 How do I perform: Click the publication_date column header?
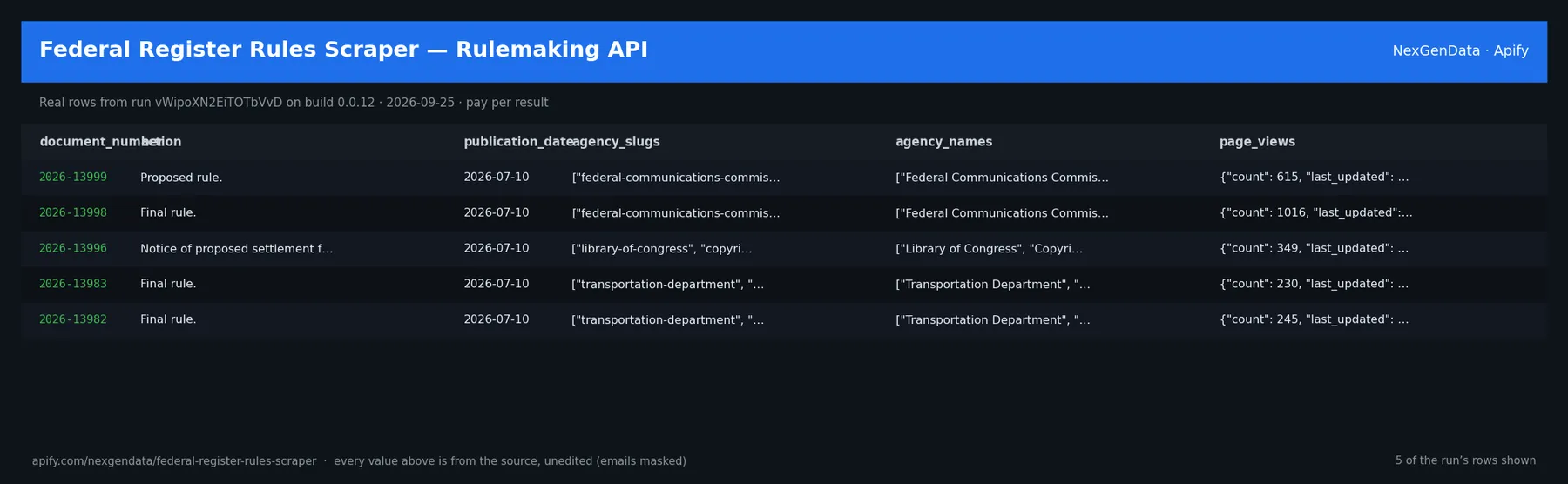point(517,142)
